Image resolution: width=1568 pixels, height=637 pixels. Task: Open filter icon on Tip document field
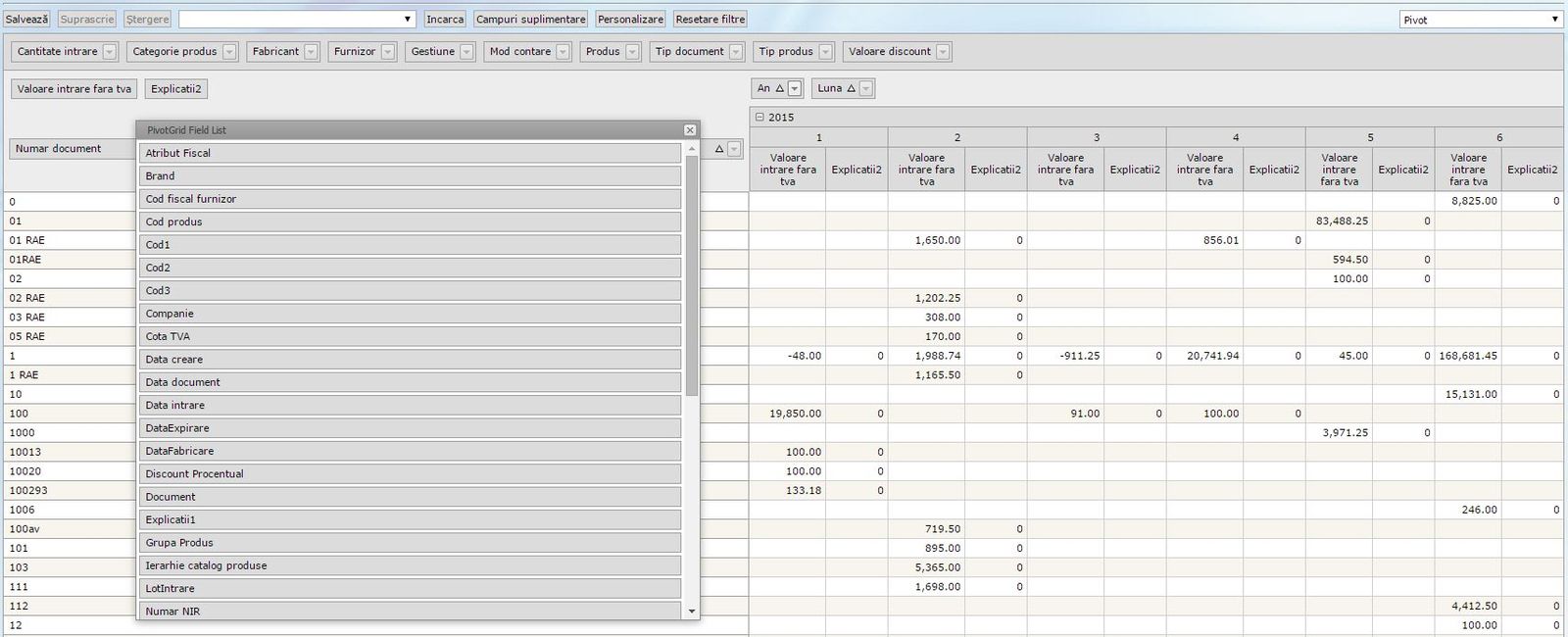(736, 52)
